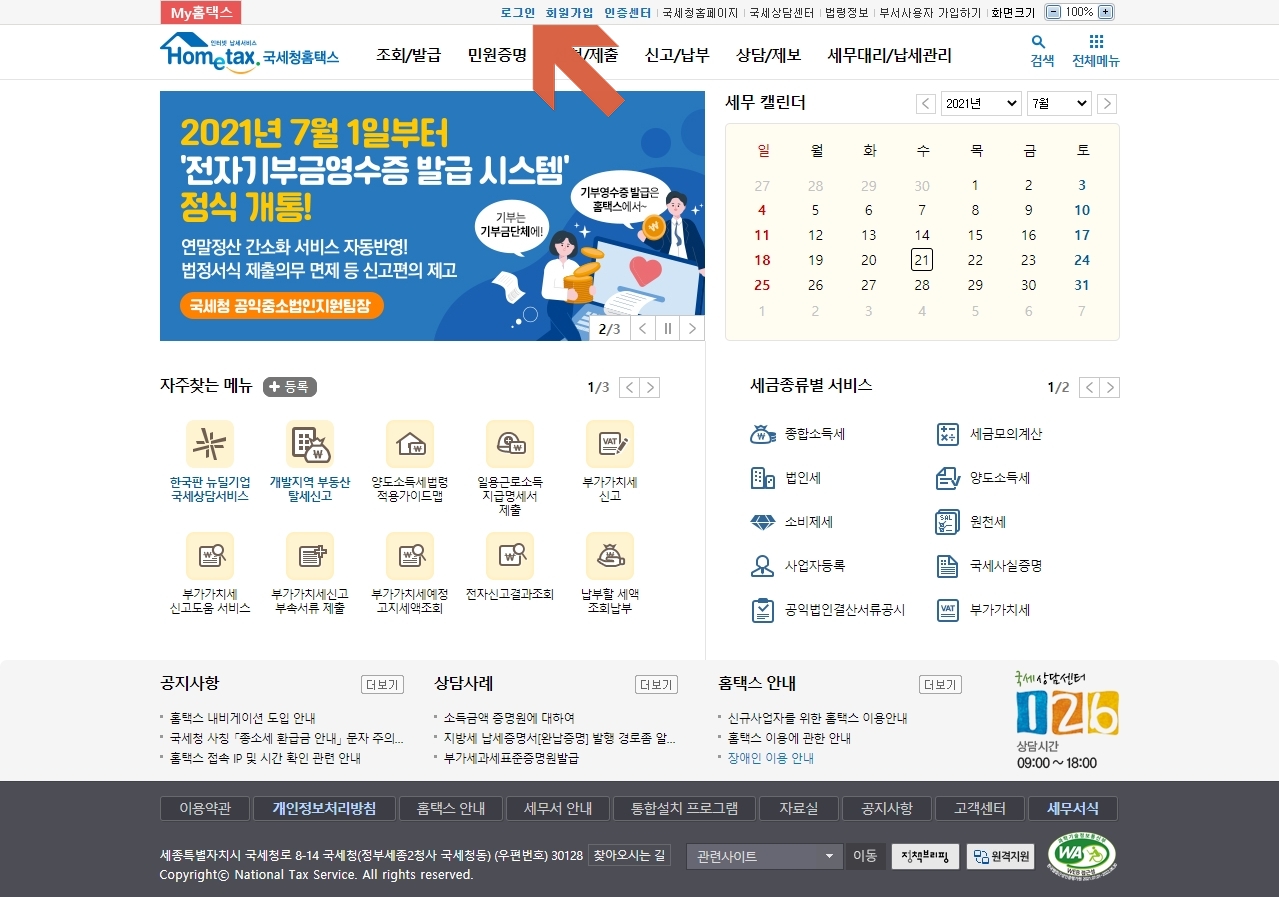Go to previous calendar month
The height and width of the screenshot is (897, 1279).
click(x=926, y=104)
